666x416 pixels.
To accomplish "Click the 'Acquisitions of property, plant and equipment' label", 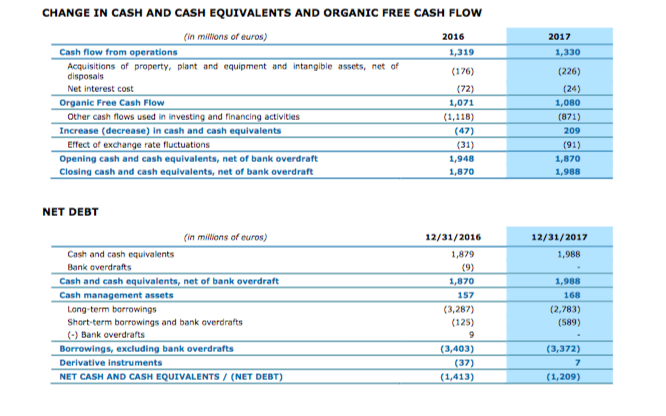I will click(x=233, y=71).
